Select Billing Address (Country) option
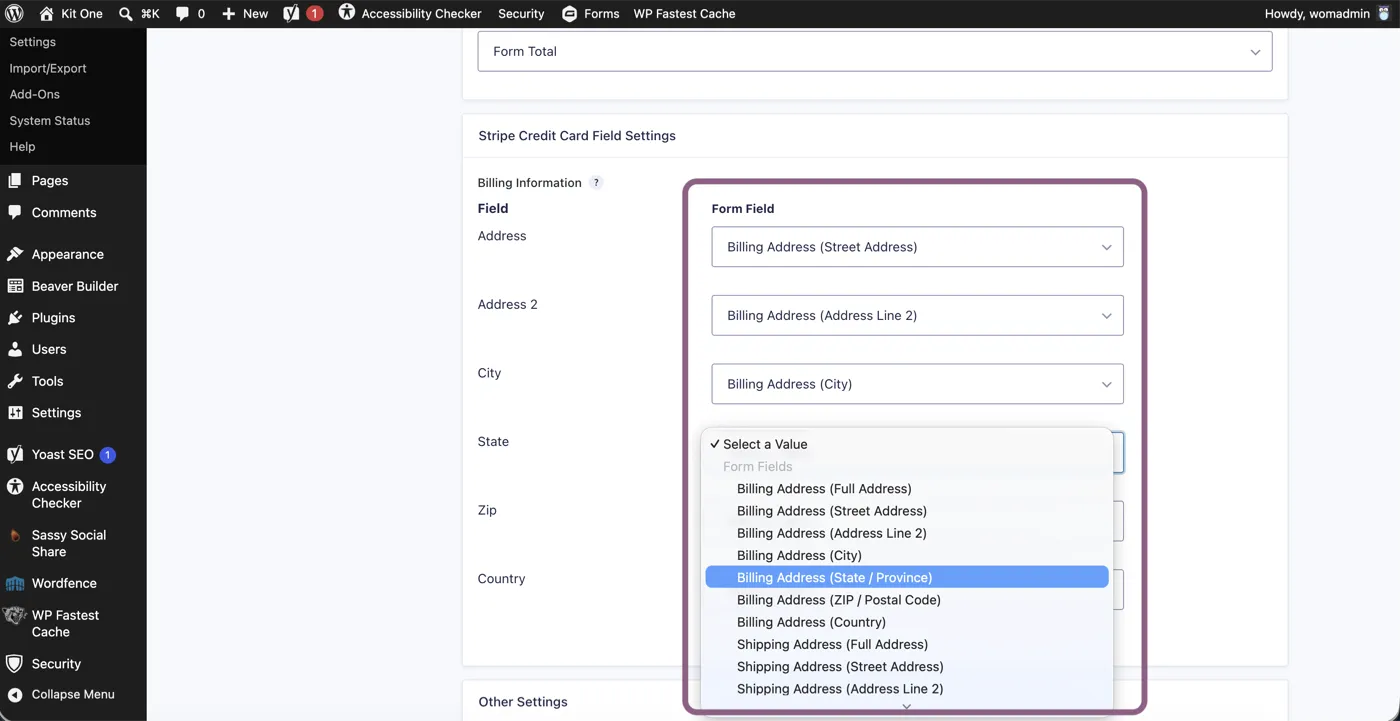 (907, 622)
